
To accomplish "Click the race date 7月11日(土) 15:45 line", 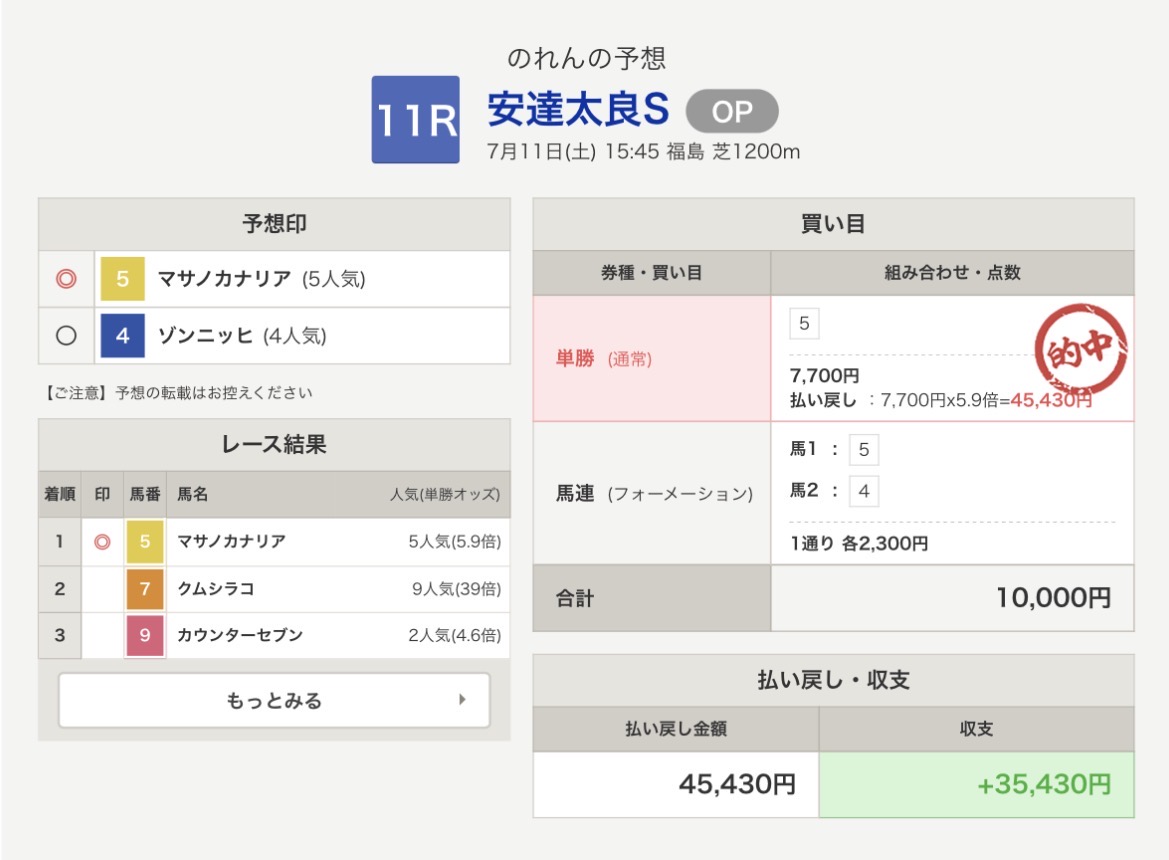I will point(643,151).
